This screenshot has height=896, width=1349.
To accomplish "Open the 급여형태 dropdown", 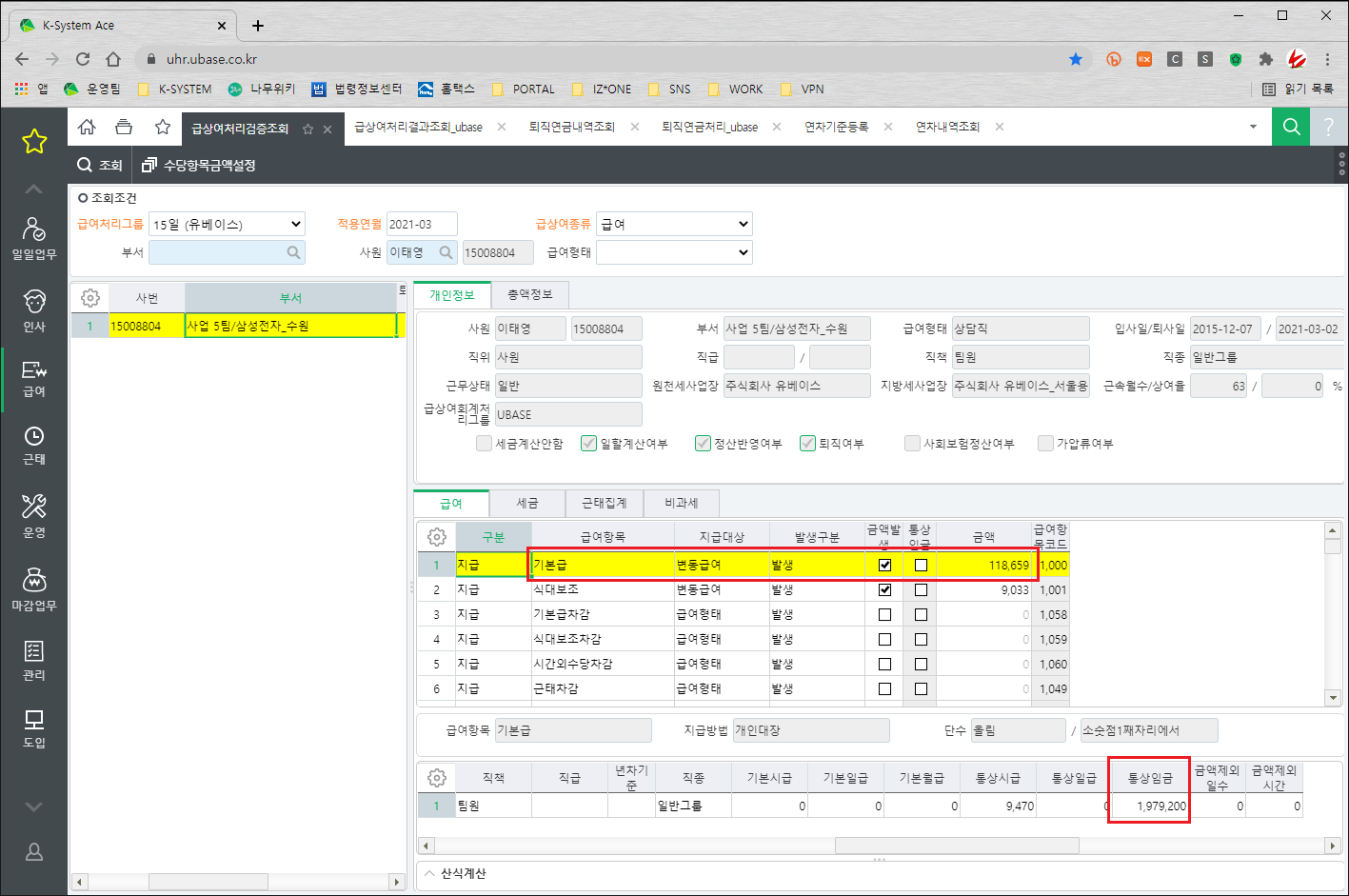I will pos(674,252).
